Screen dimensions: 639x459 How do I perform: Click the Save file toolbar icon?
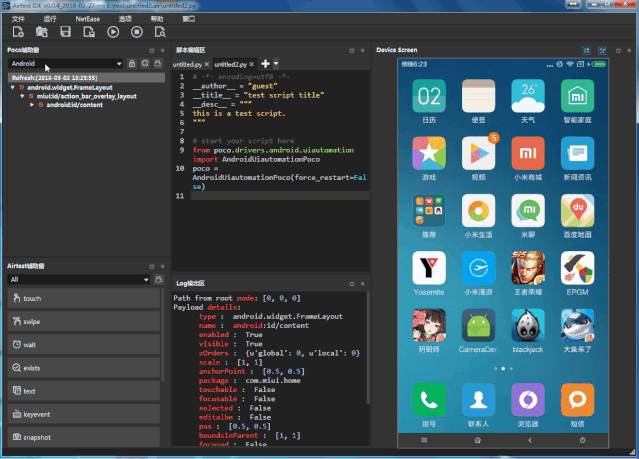65,32
